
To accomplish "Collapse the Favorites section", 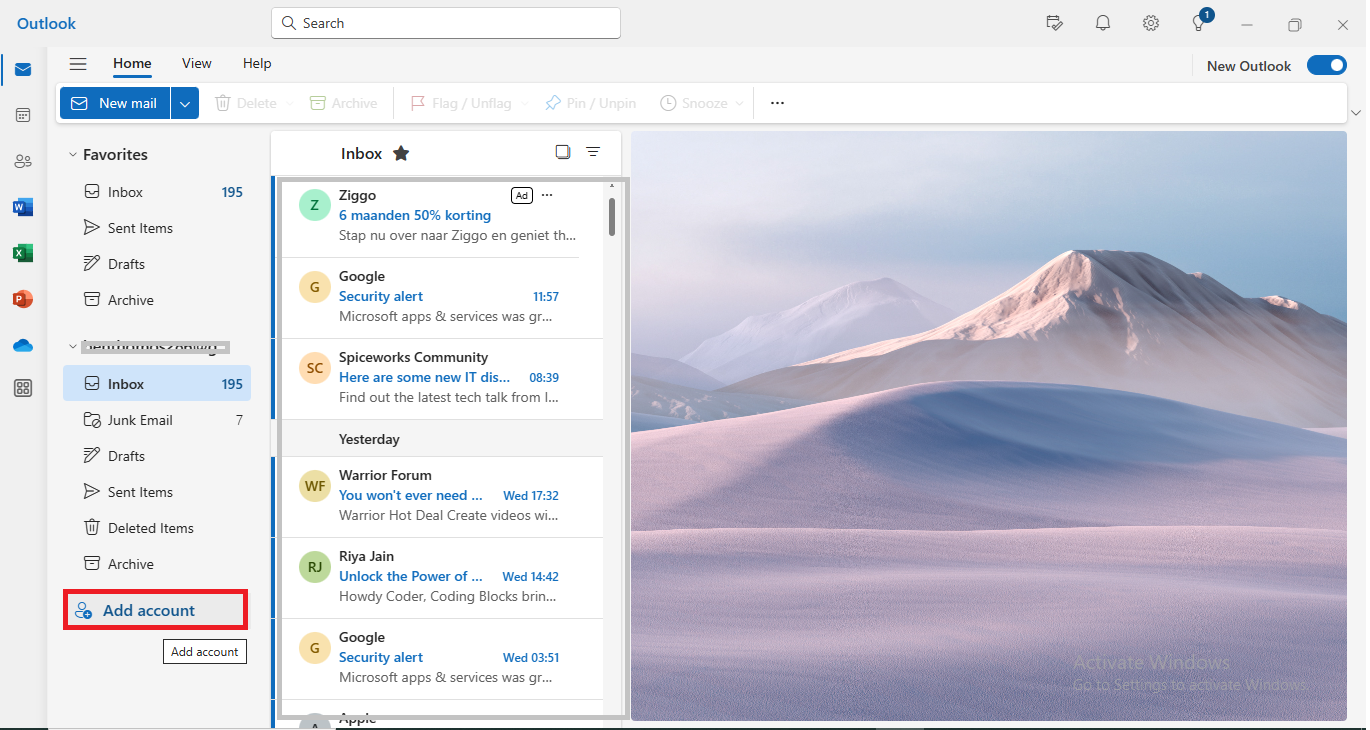I will click(73, 155).
